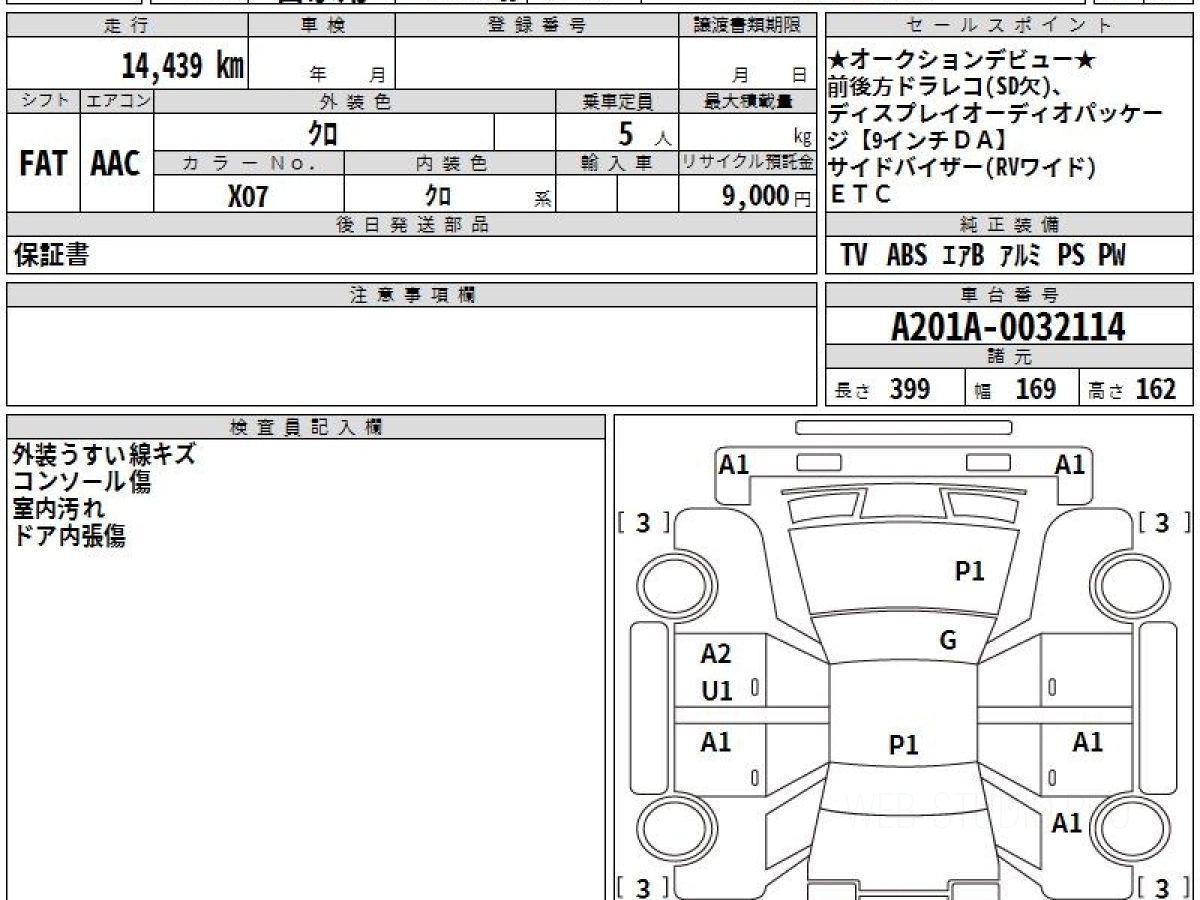Click the A2 mark on the car diagram
The image size is (1200, 900).
[716, 654]
